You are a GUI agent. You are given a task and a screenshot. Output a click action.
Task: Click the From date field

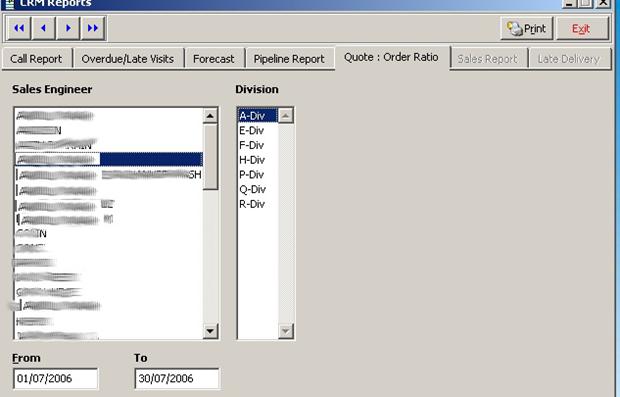pyautogui.click(x=55, y=378)
